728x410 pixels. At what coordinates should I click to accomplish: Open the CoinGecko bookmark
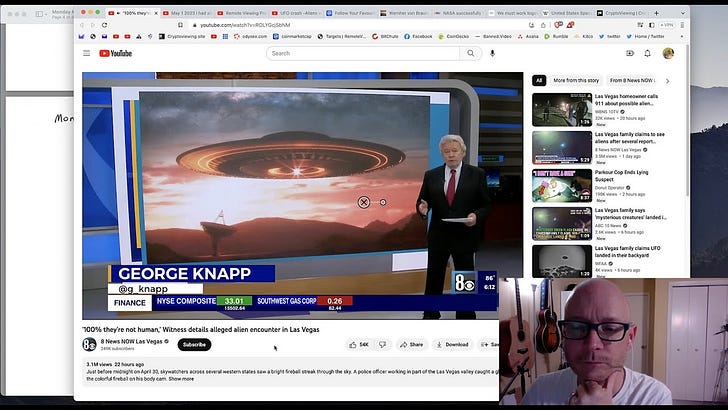[454, 36]
